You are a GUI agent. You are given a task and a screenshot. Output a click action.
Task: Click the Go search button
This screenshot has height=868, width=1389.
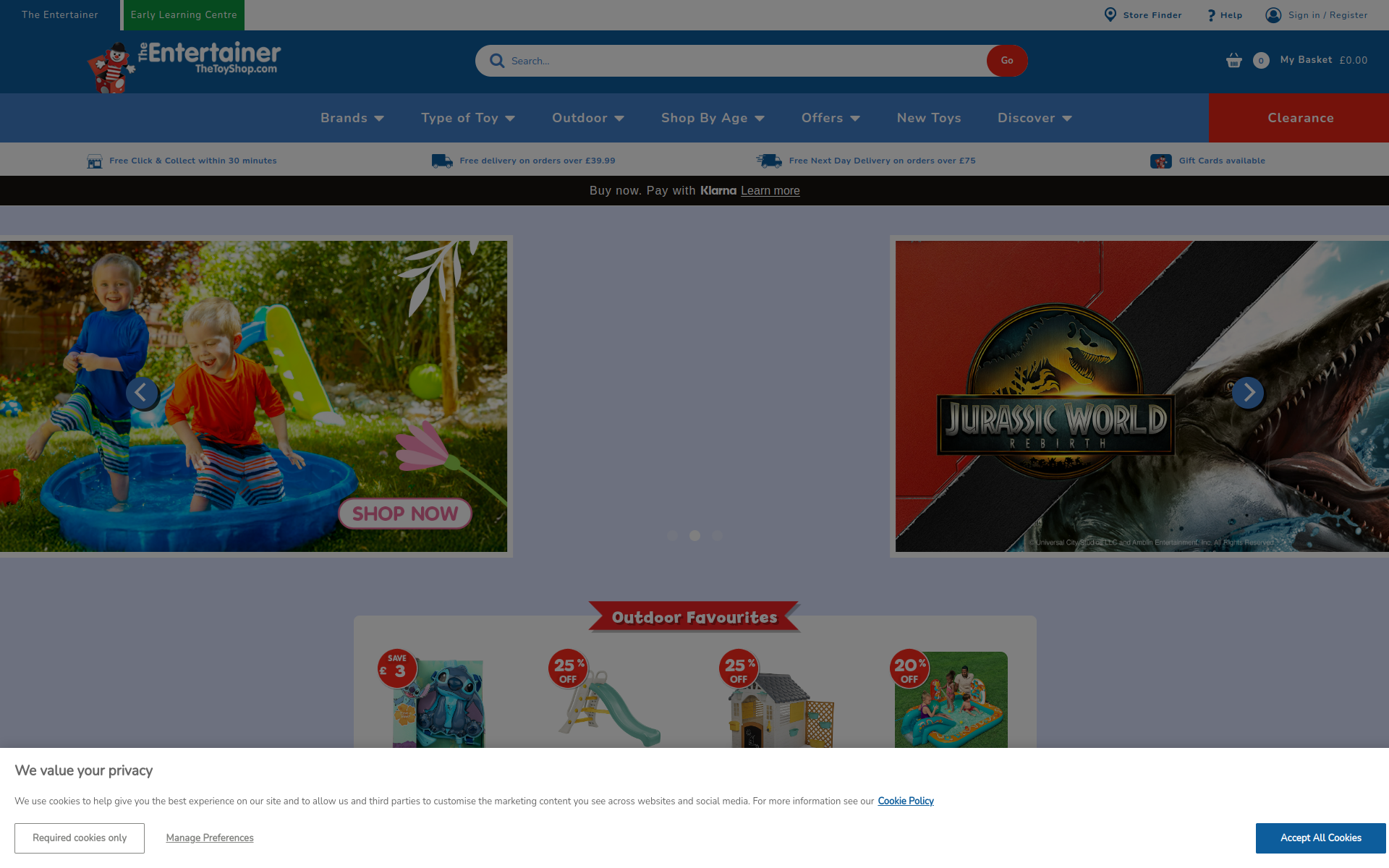[x=1007, y=61]
